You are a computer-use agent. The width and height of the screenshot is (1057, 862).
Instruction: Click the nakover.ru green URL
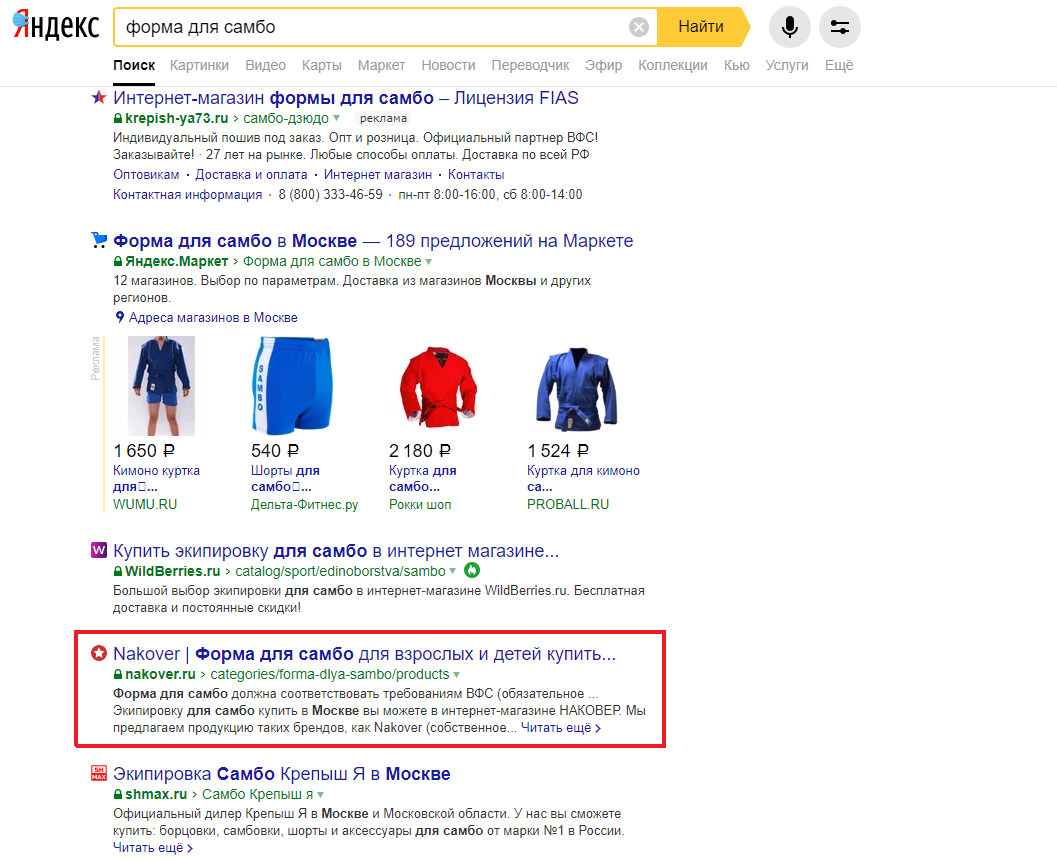click(160, 675)
